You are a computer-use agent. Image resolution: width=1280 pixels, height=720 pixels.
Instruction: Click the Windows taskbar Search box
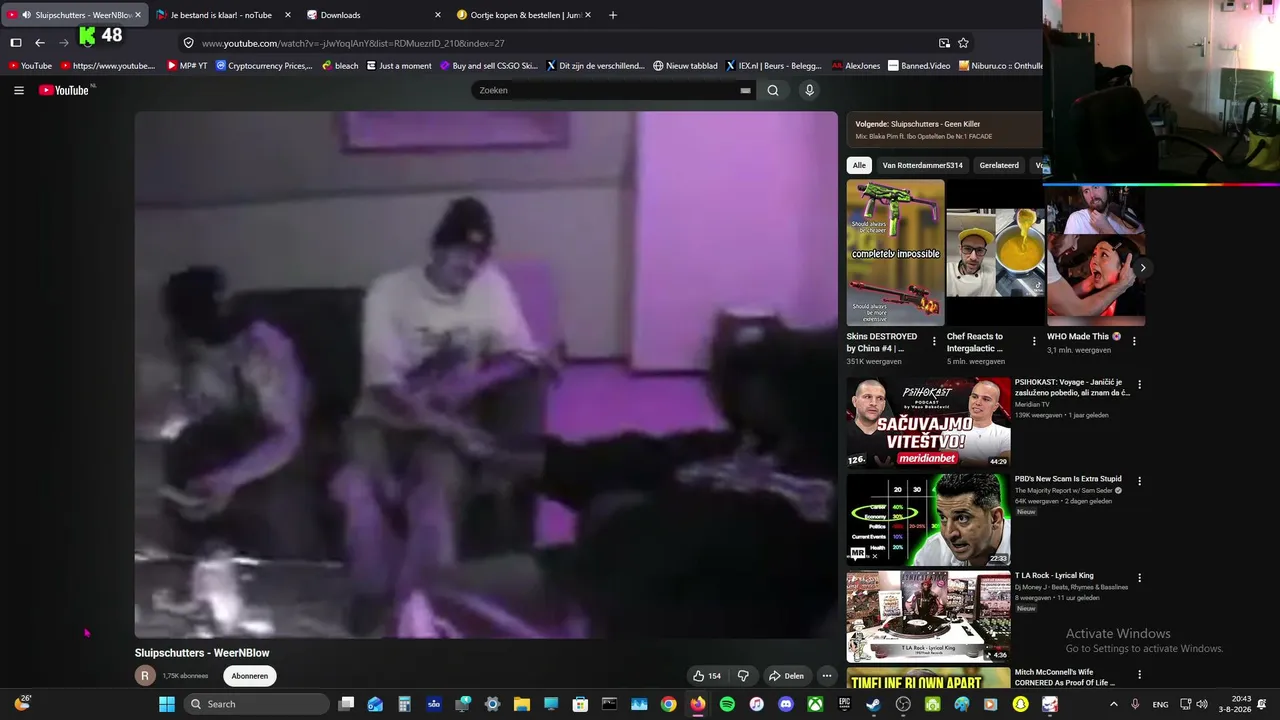tap(257, 704)
